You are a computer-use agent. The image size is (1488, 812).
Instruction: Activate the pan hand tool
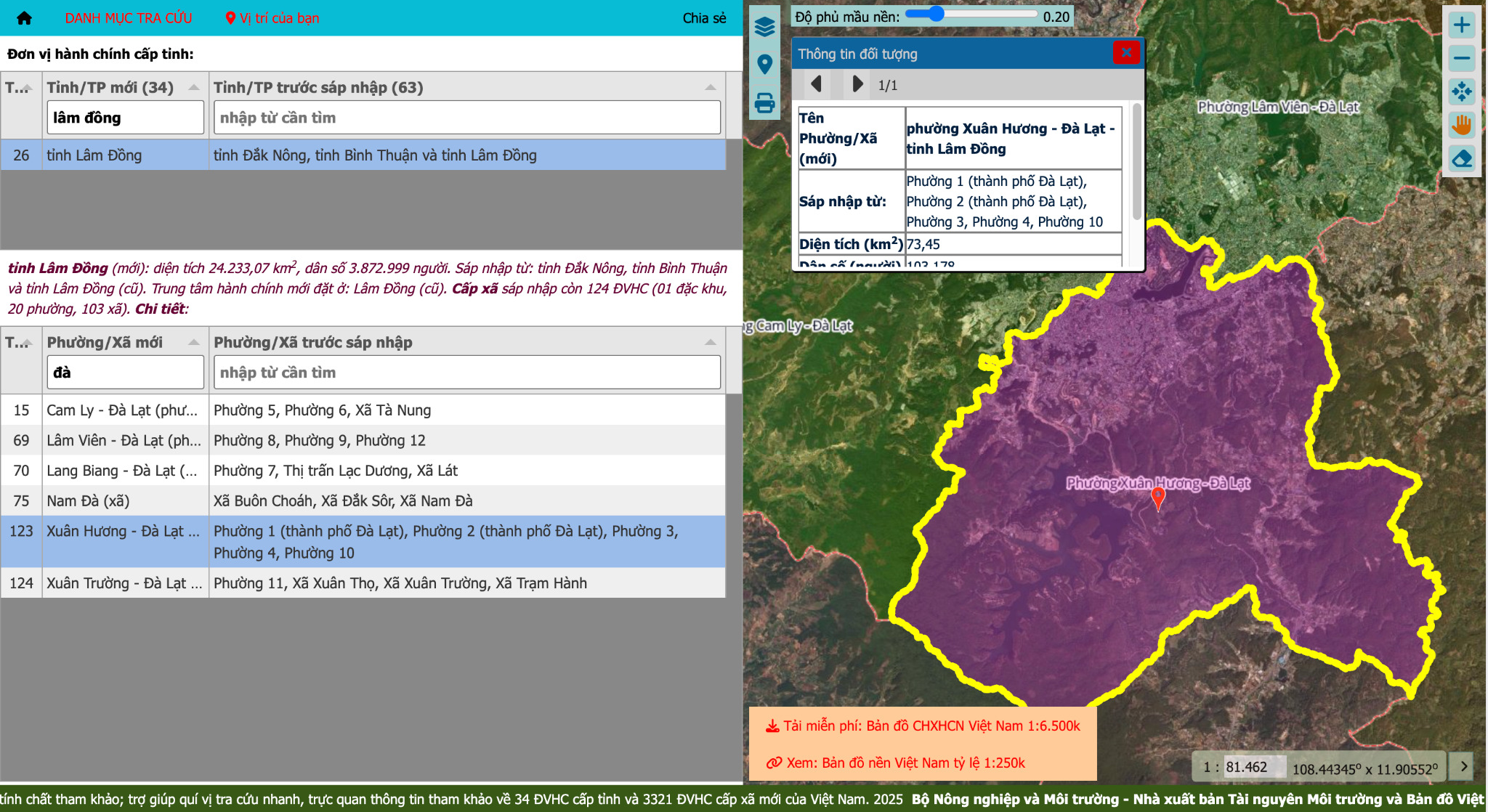[x=1462, y=125]
